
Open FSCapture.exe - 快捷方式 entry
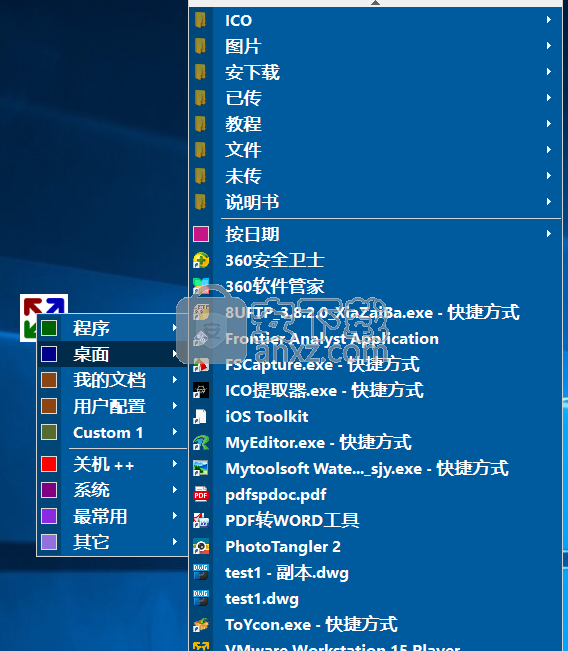coord(375,365)
